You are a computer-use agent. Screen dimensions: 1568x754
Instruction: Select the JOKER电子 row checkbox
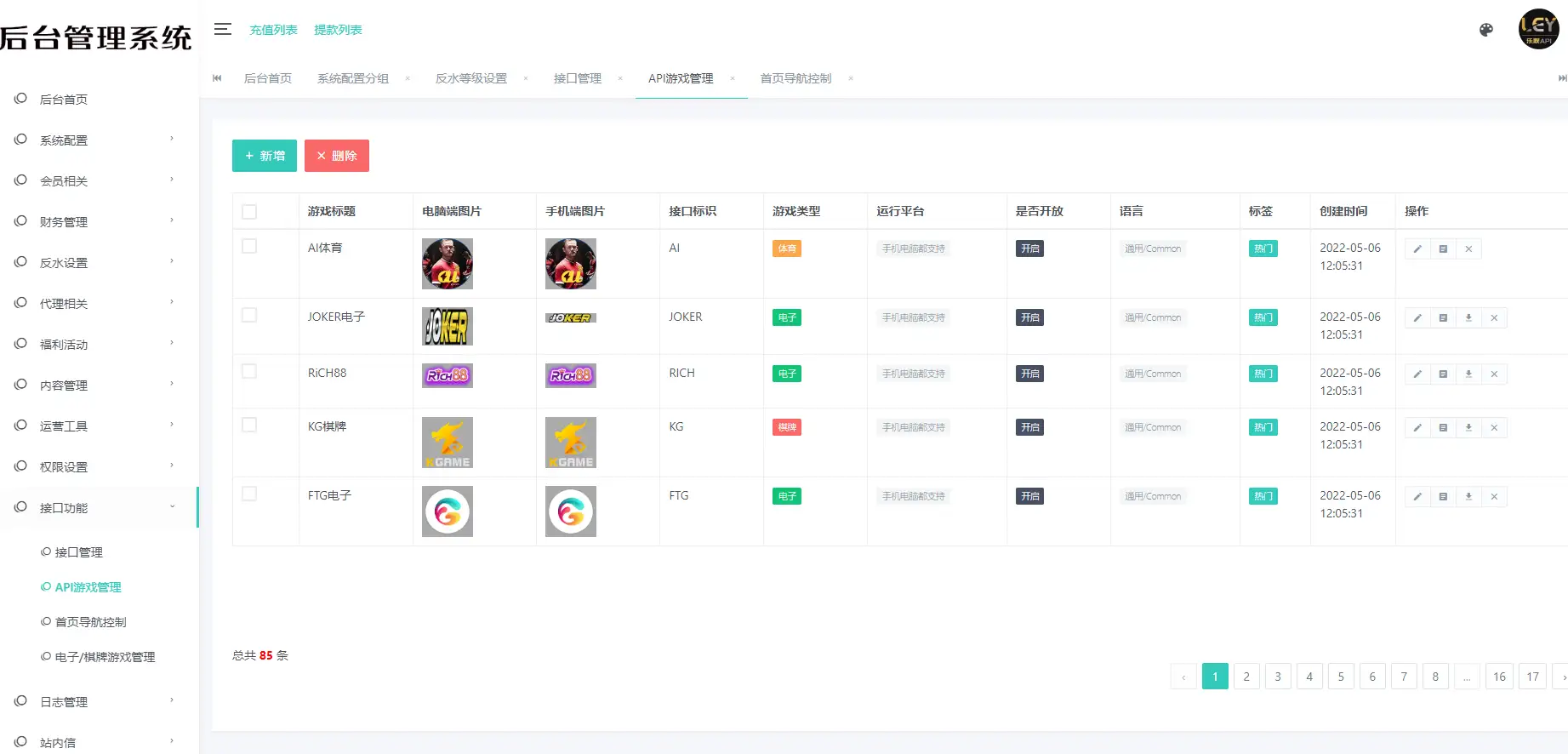tap(249, 315)
